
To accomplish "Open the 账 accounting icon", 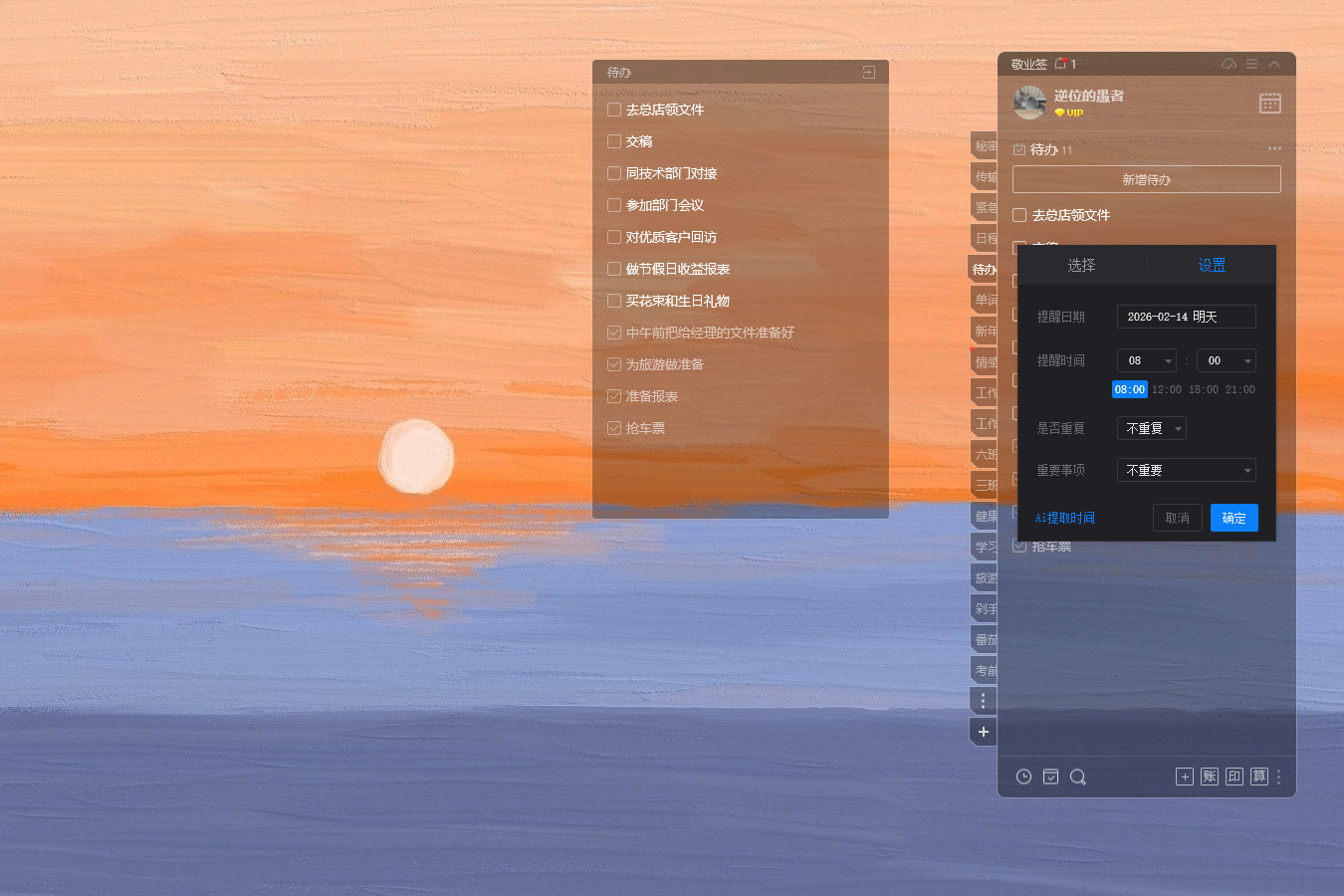I will point(1209,776).
